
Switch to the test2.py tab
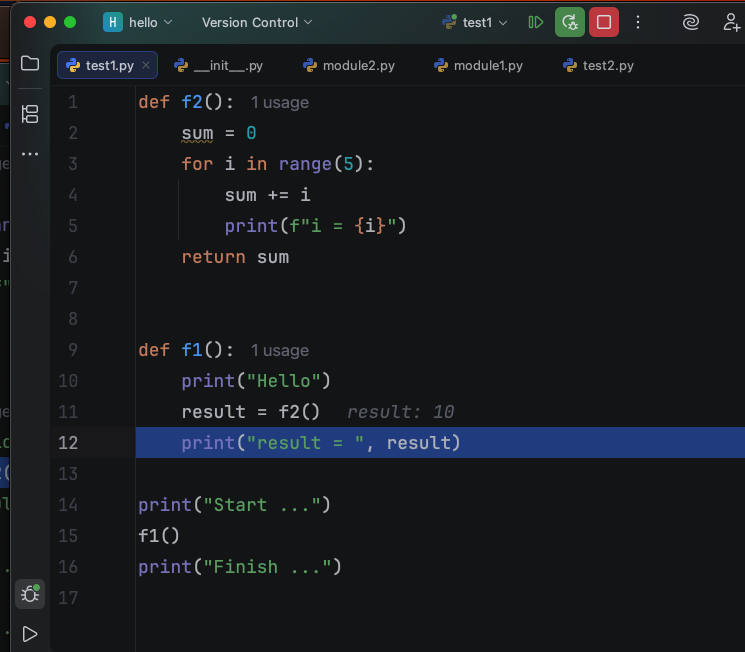tap(598, 66)
